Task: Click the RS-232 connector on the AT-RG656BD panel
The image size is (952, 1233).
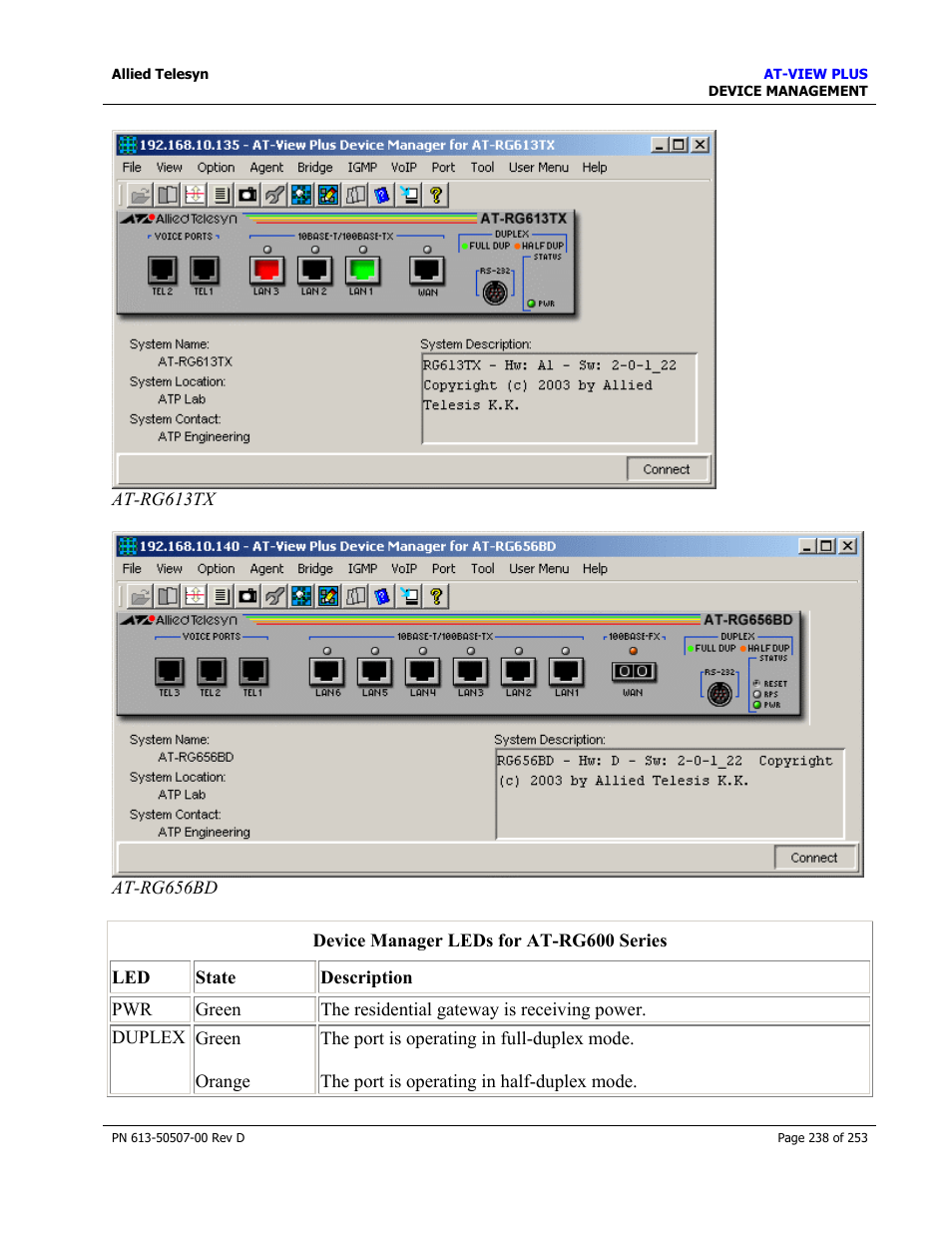Action: tap(719, 694)
